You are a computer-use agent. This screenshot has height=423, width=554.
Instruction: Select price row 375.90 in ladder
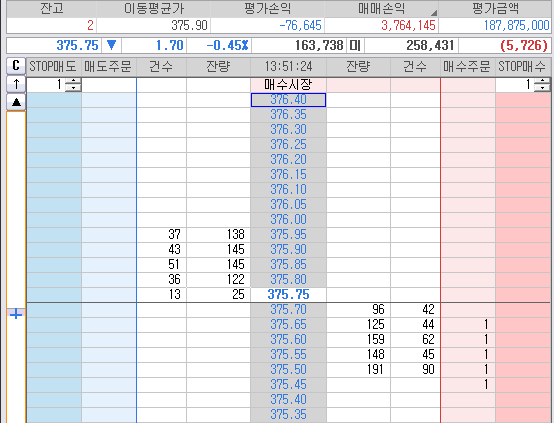pos(288,250)
